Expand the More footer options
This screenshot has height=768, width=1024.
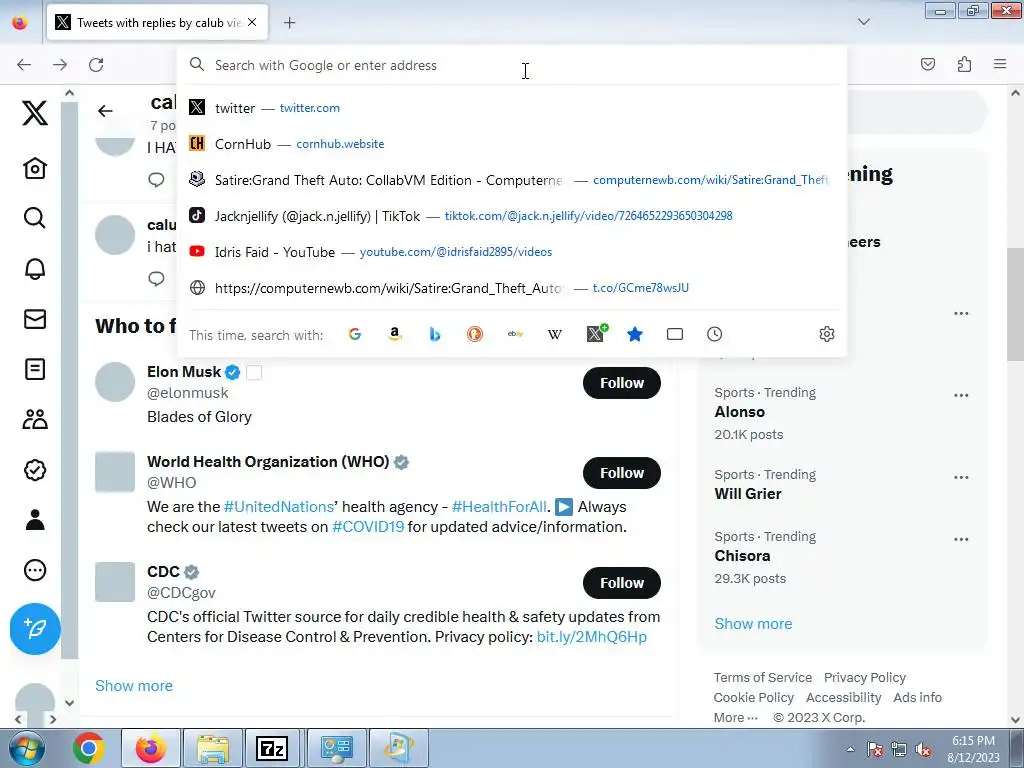[736, 718]
